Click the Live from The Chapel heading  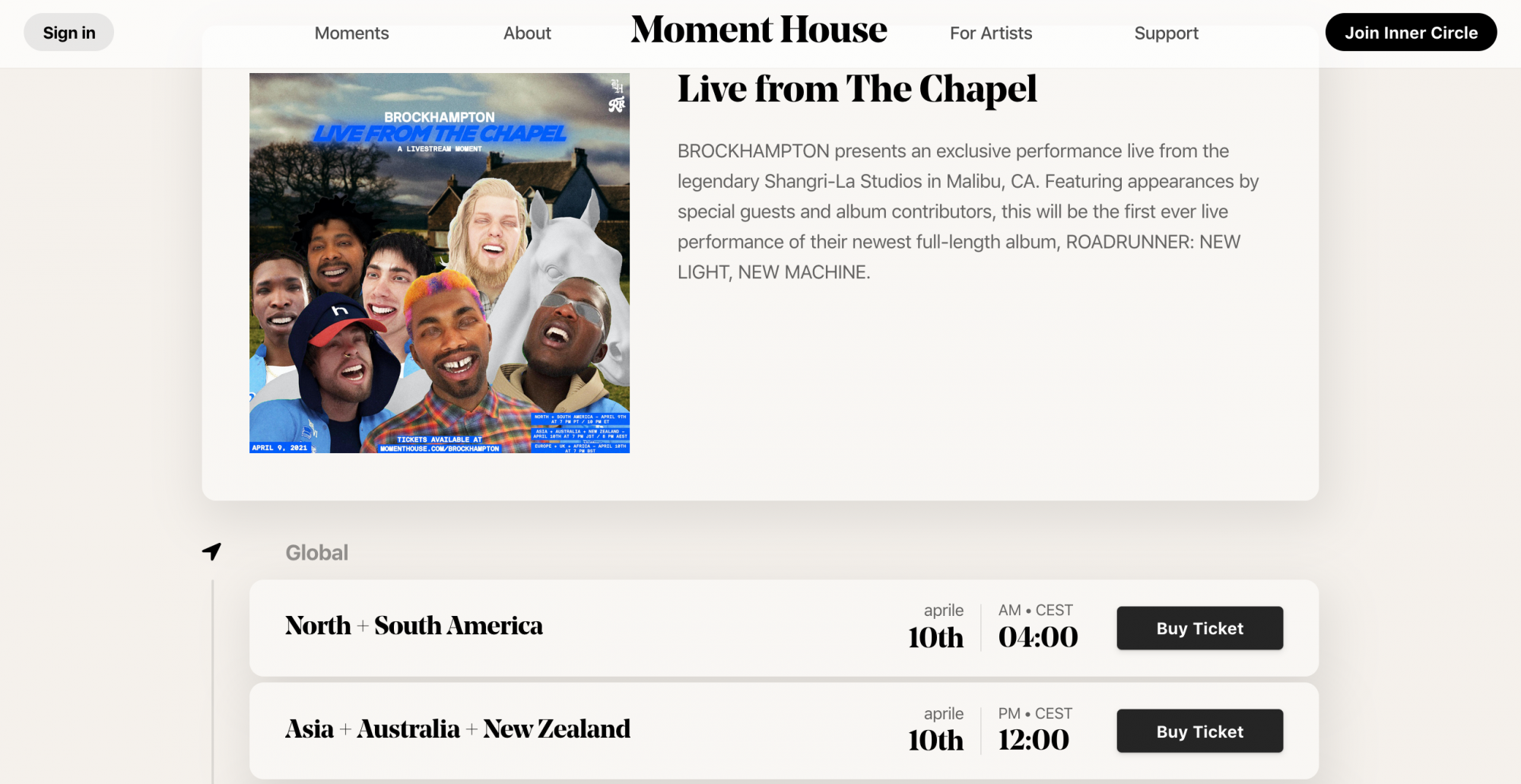click(x=856, y=90)
